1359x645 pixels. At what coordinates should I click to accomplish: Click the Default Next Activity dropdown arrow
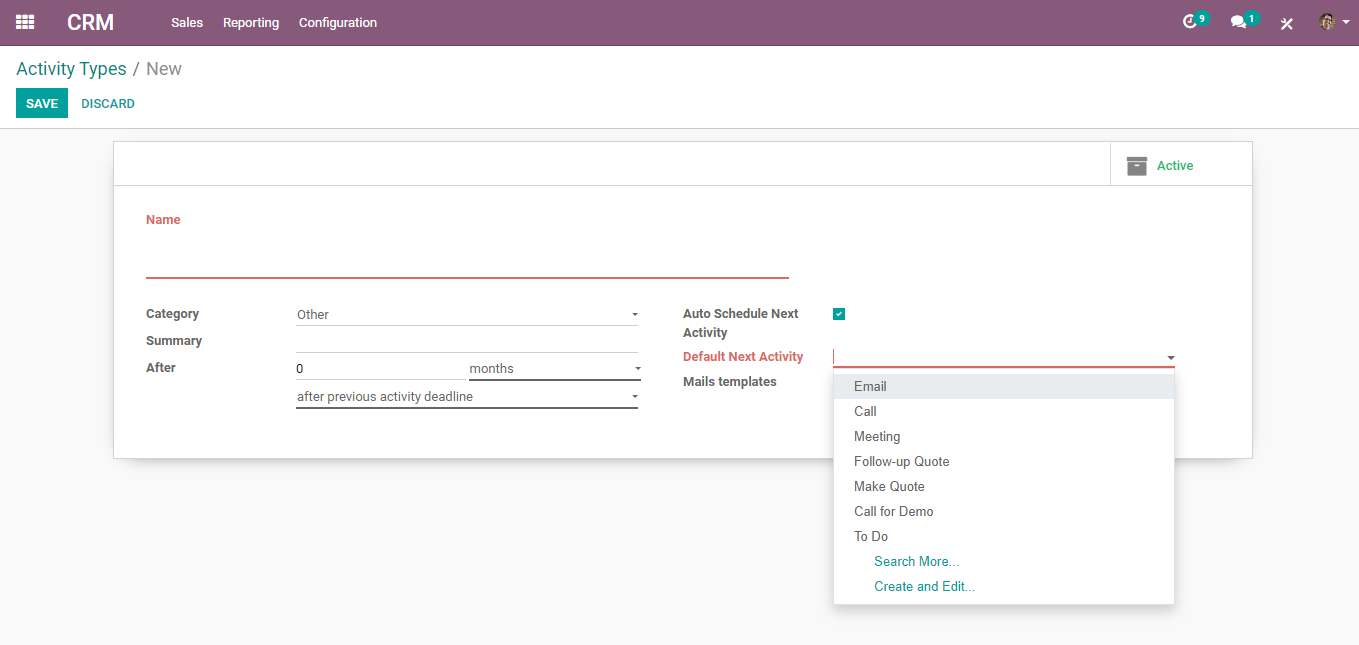tap(1170, 357)
